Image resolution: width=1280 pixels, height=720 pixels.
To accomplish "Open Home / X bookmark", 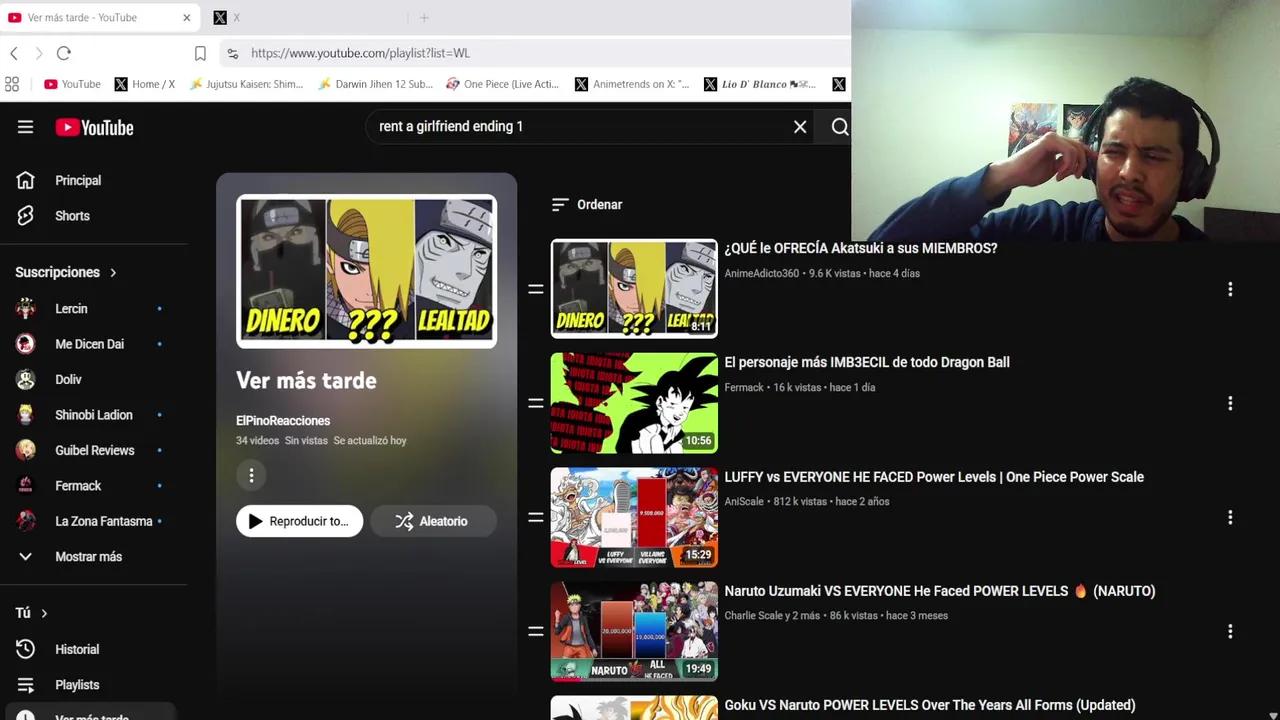I will tap(145, 84).
